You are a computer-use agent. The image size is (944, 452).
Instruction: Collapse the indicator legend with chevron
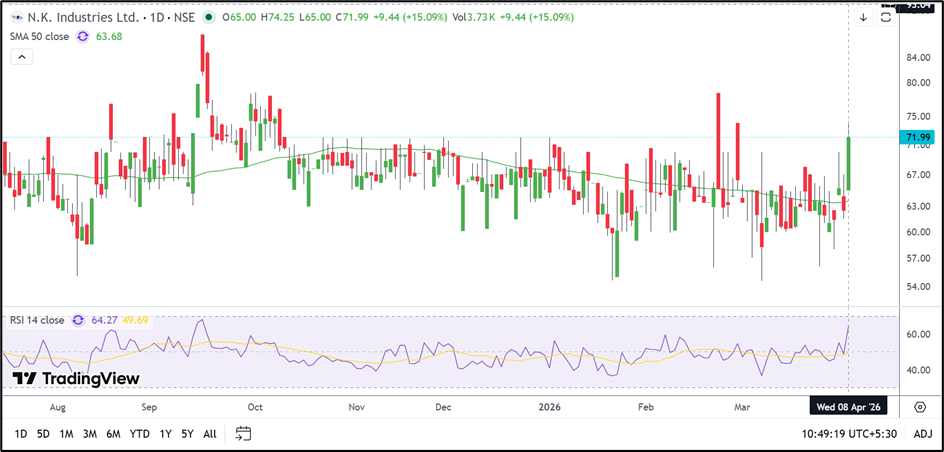(x=23, y=58)
